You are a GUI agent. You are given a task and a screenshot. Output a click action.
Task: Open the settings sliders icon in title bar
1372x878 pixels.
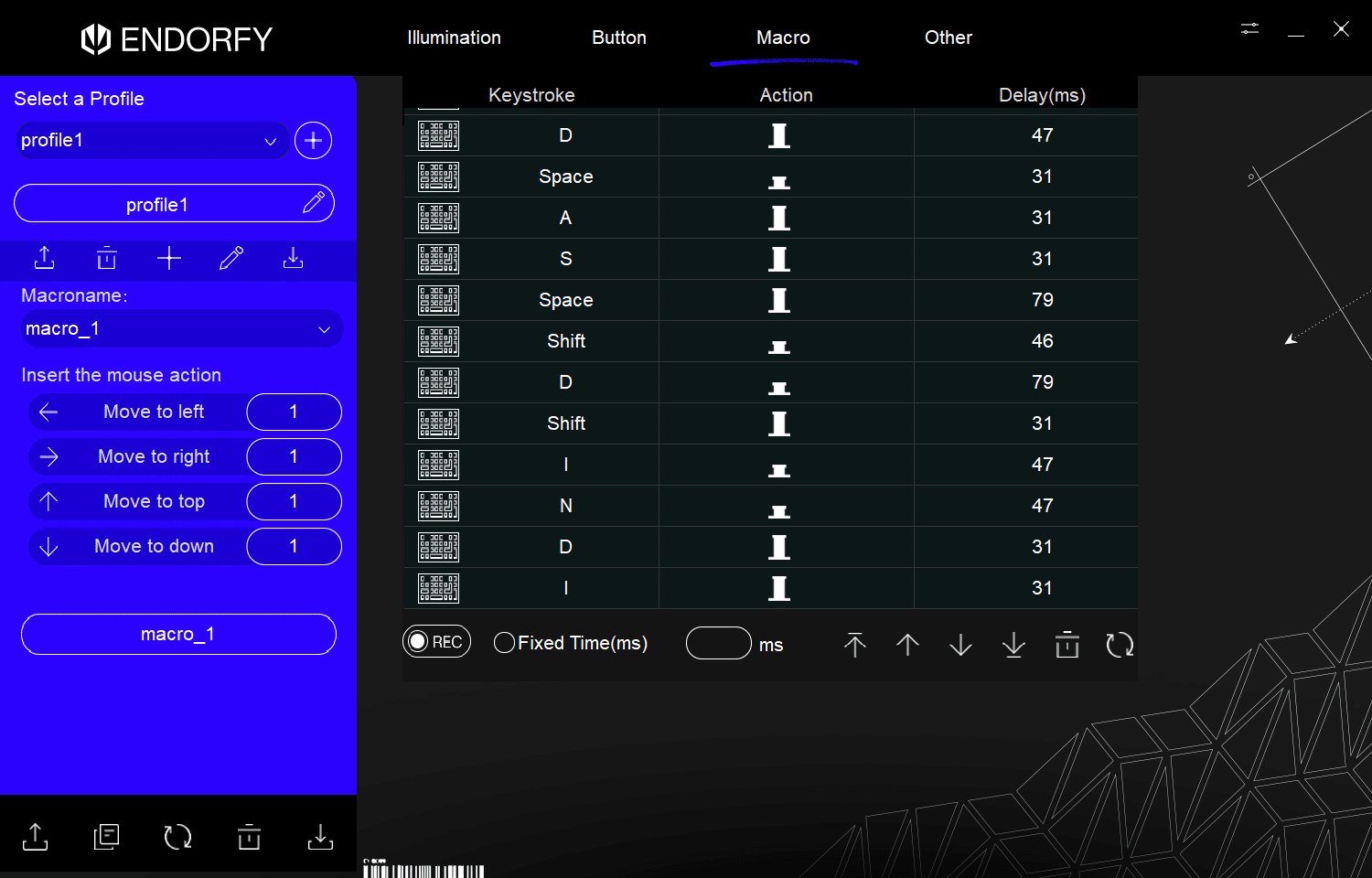(x=1249, y=29)
